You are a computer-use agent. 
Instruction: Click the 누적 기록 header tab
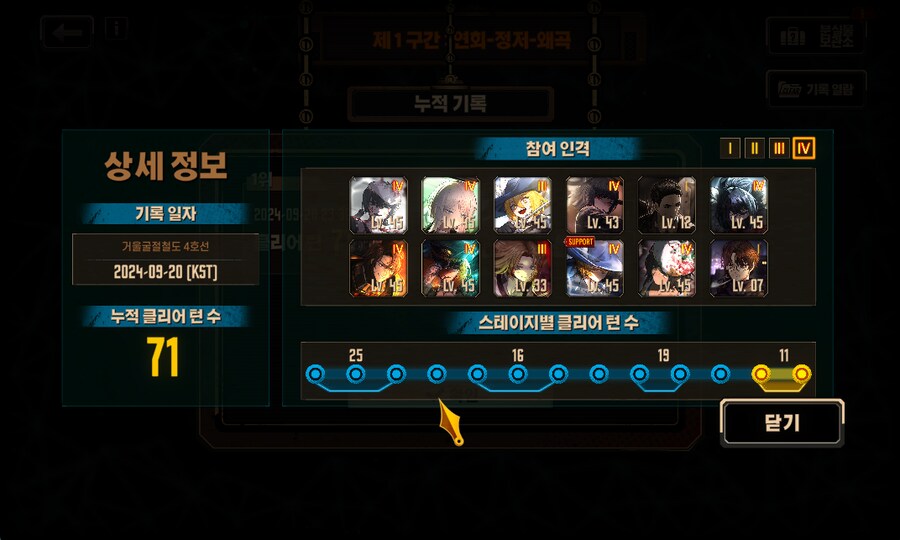pyautogui.click(x=451, y=104)
